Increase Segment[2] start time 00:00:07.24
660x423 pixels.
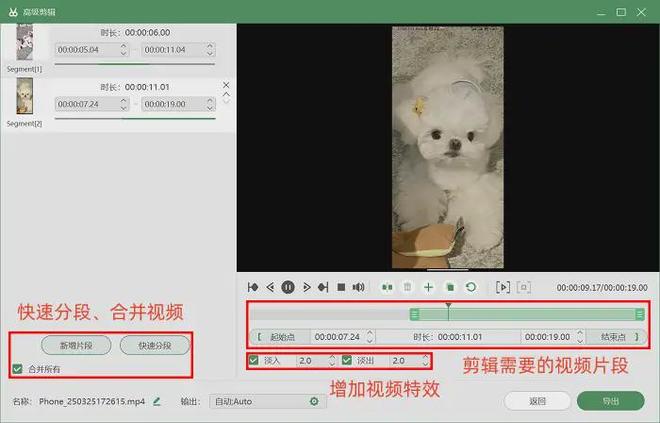pyautogui.click(x=123, y=101)
